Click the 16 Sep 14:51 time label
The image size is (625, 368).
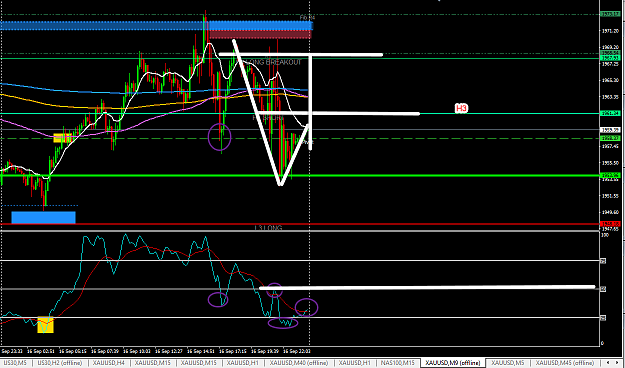(201, 352)
